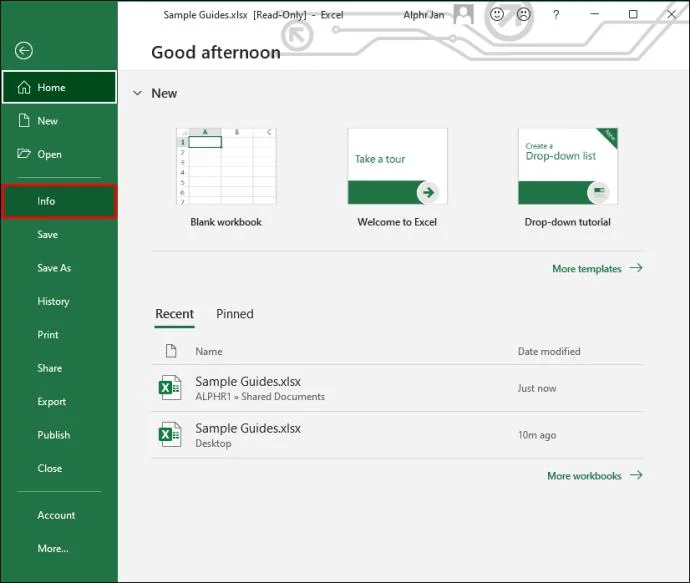Switch to the Recent tab

coord(174,314)
